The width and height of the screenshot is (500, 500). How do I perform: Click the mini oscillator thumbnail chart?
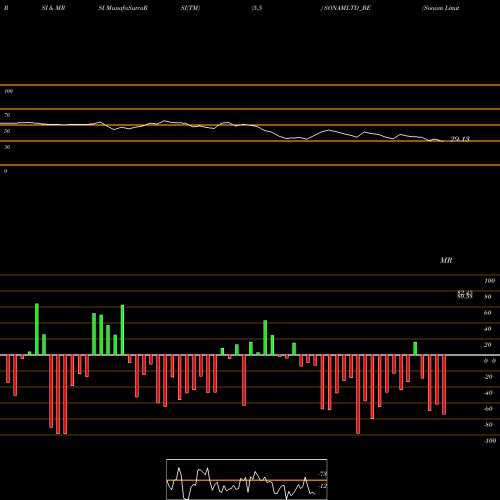[247, 479]
